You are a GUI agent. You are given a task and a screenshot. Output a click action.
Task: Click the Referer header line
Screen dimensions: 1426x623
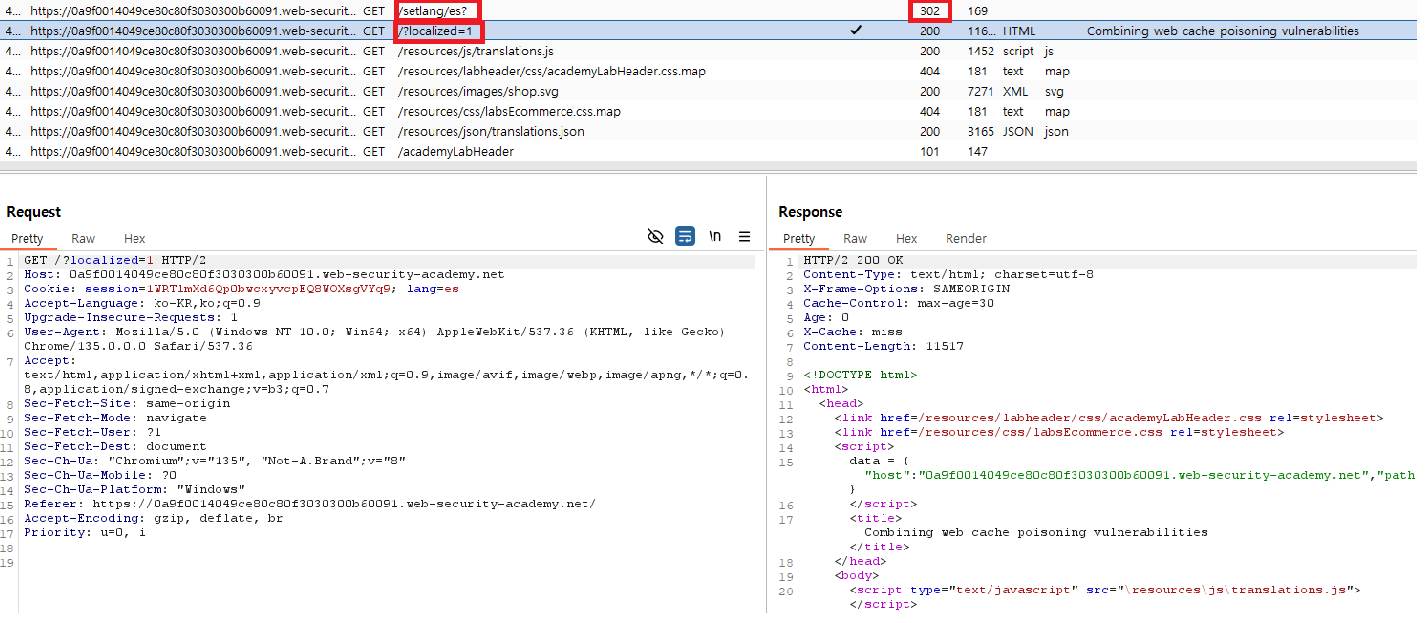[310, 504]
